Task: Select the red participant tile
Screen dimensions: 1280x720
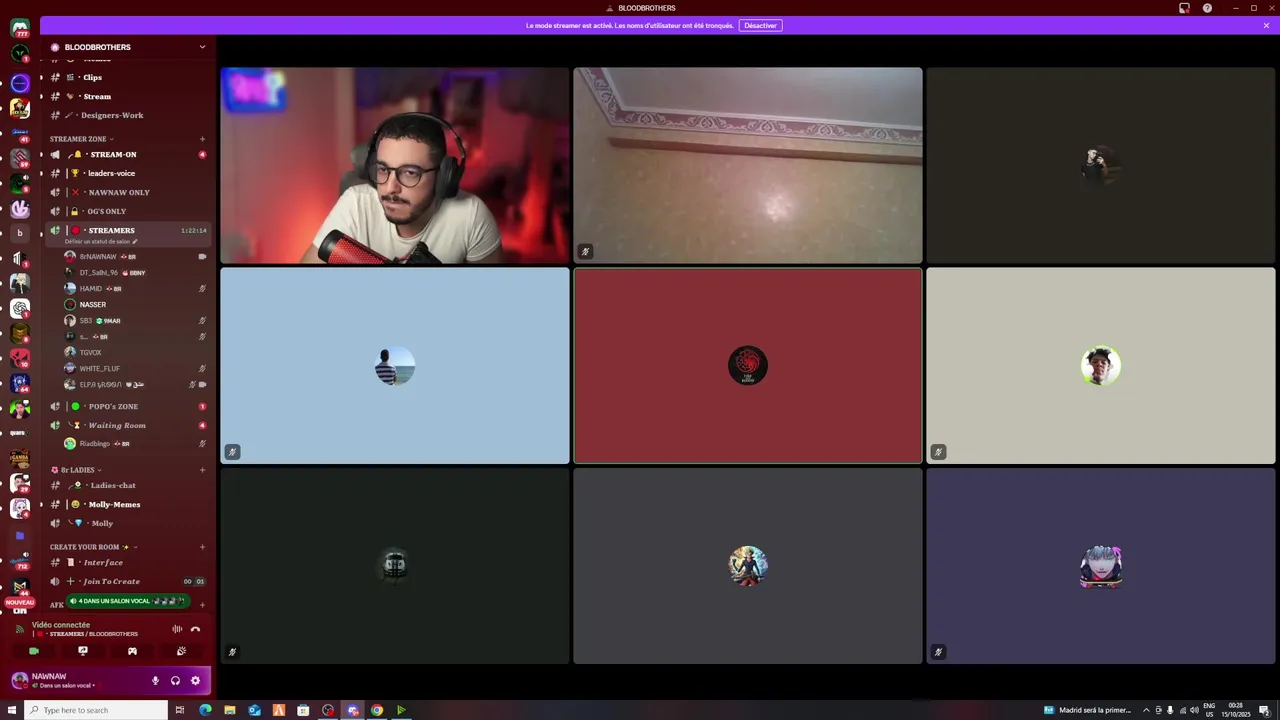Action: (748, 365)
